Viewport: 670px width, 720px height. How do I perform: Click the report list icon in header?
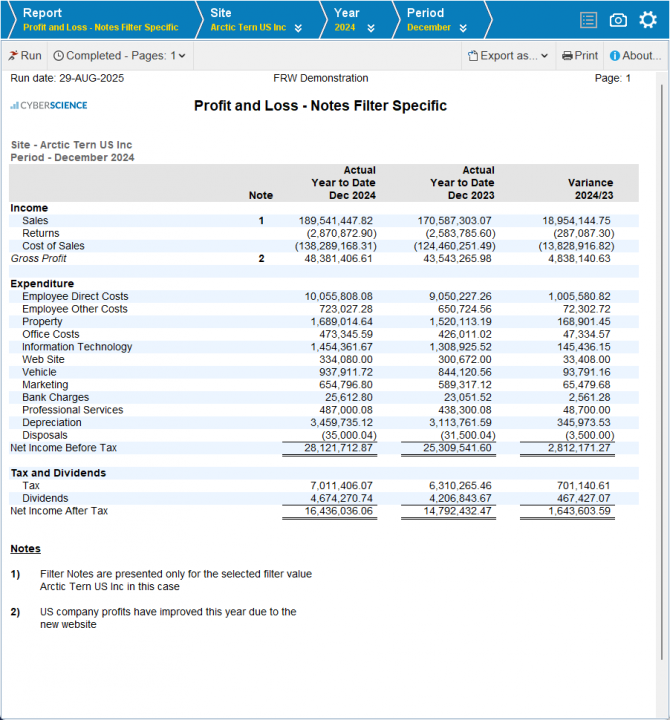click(589, 20)
